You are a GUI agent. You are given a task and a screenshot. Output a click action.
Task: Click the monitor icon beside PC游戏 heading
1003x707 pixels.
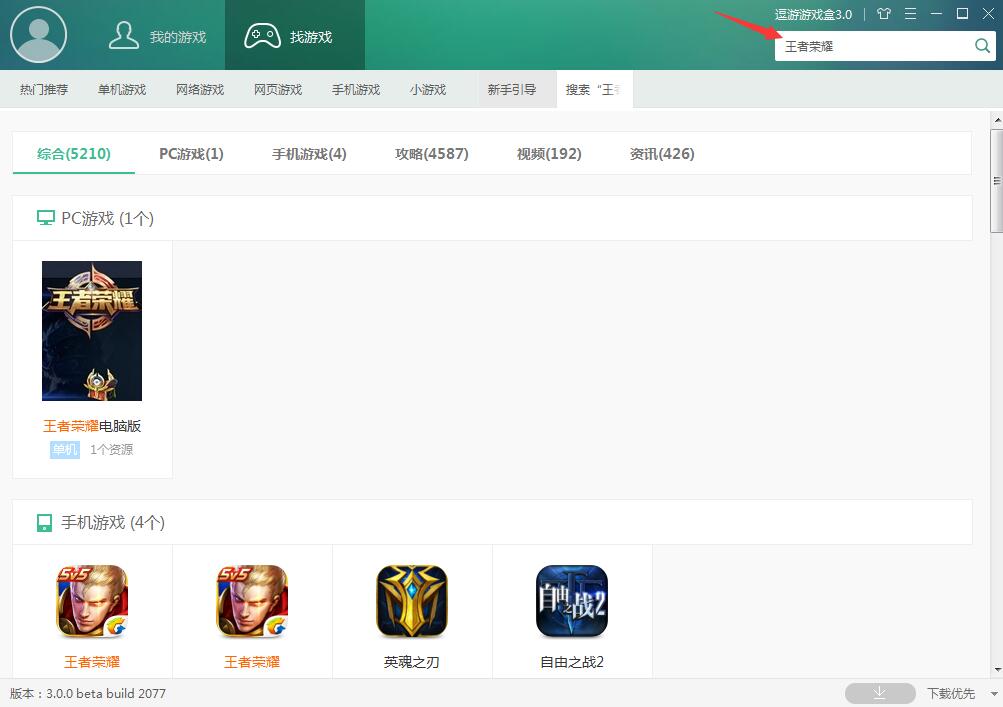(x=45, y=218)
